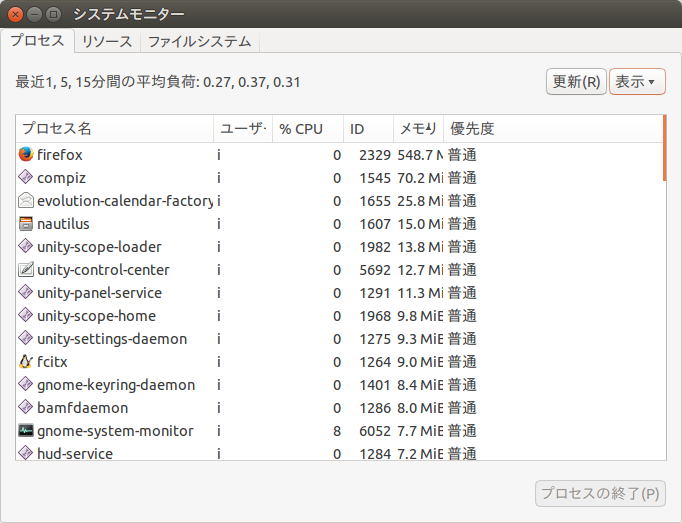Click the firefox process icon
The height and width of the screenshot is (523, 682).
pyautogui.click(x=26, y=154)
